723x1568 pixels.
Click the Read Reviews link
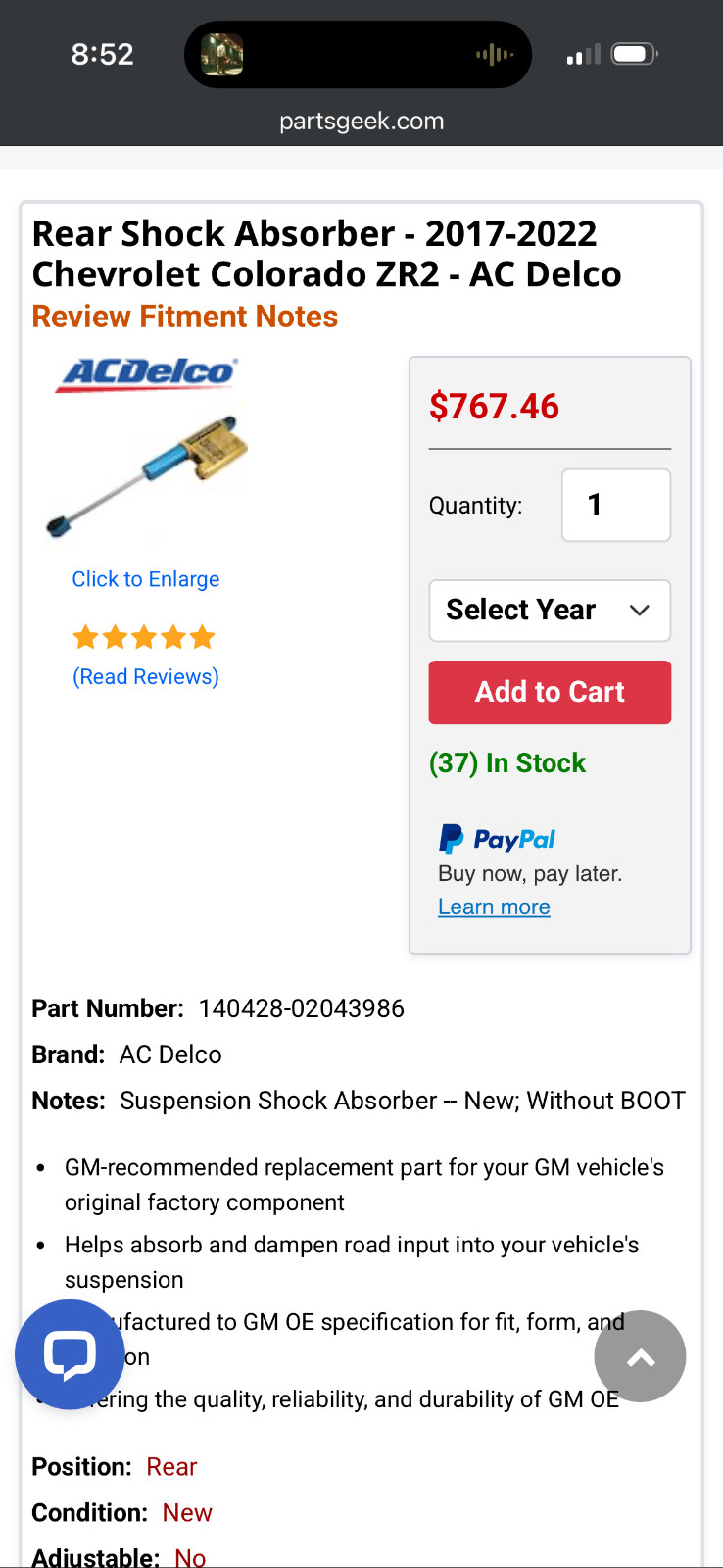pyautogui.click(x=146, y=676)
